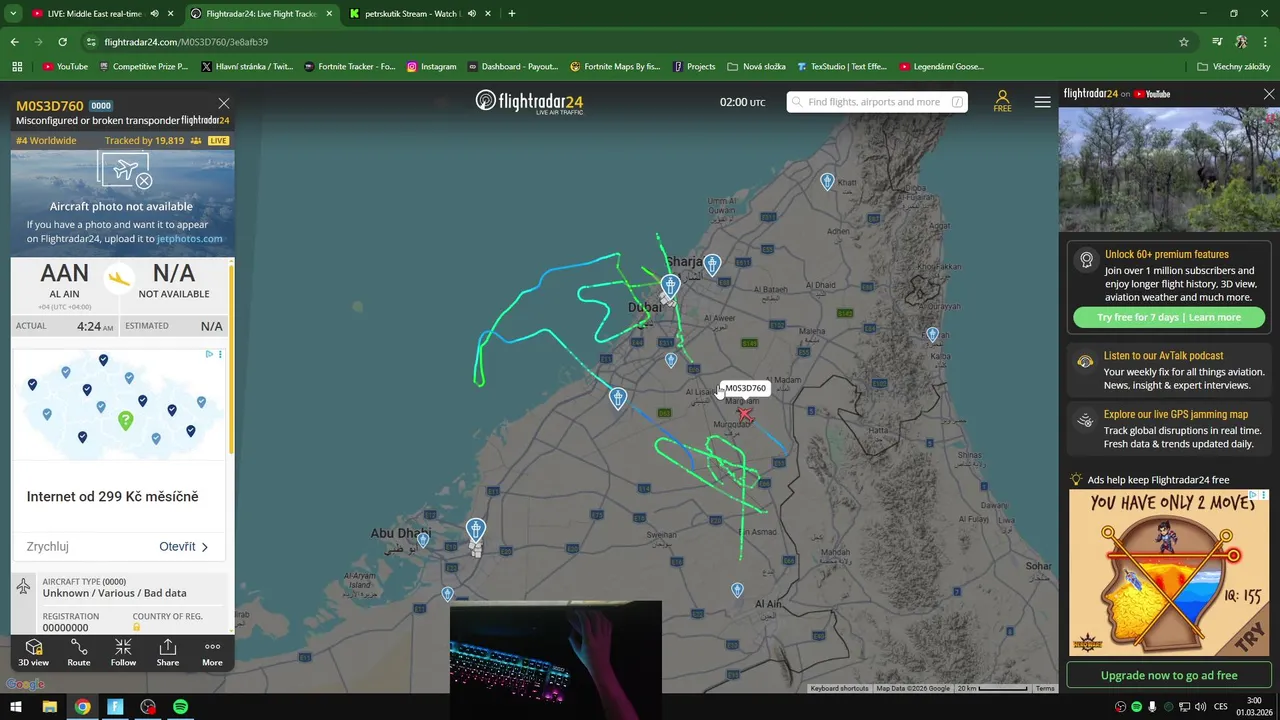Click the Abu Dhabi airport marker pin

click(x=476, y=530)
